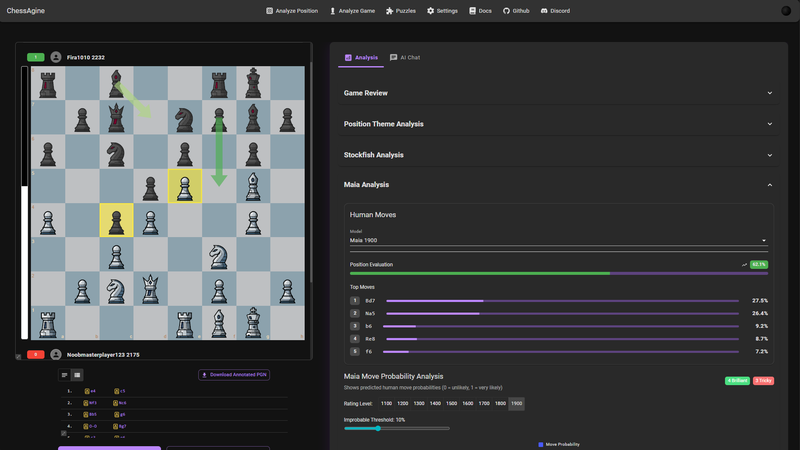This screenshot has height=450, width=800.
Task: Switch move list to compact text view
Action: coord(65,375)
